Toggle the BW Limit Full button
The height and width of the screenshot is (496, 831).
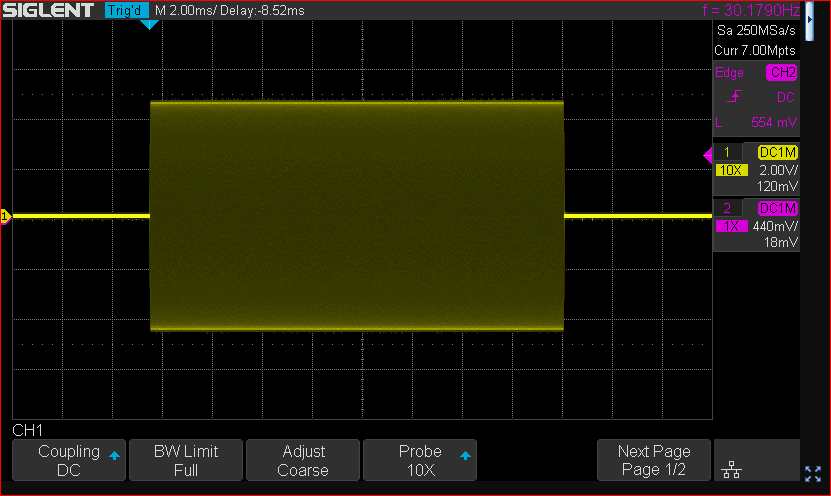click(186, 460)
